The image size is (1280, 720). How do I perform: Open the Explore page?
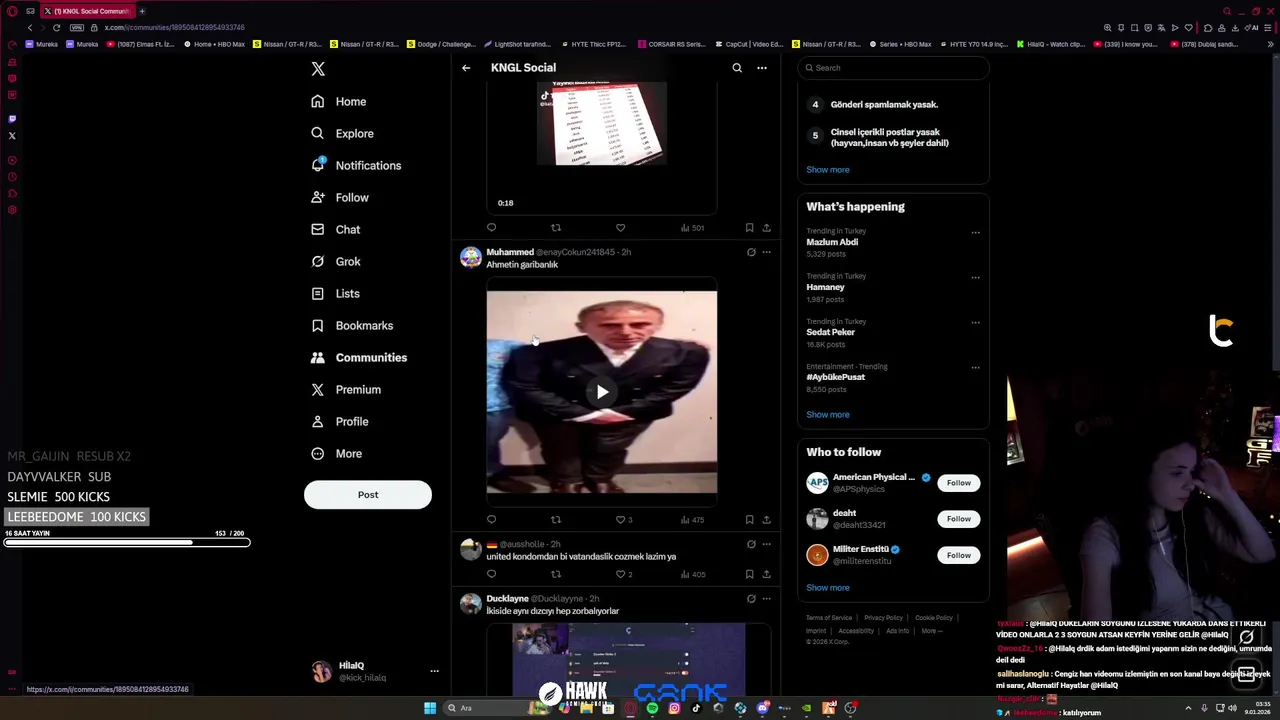[343, 133]
